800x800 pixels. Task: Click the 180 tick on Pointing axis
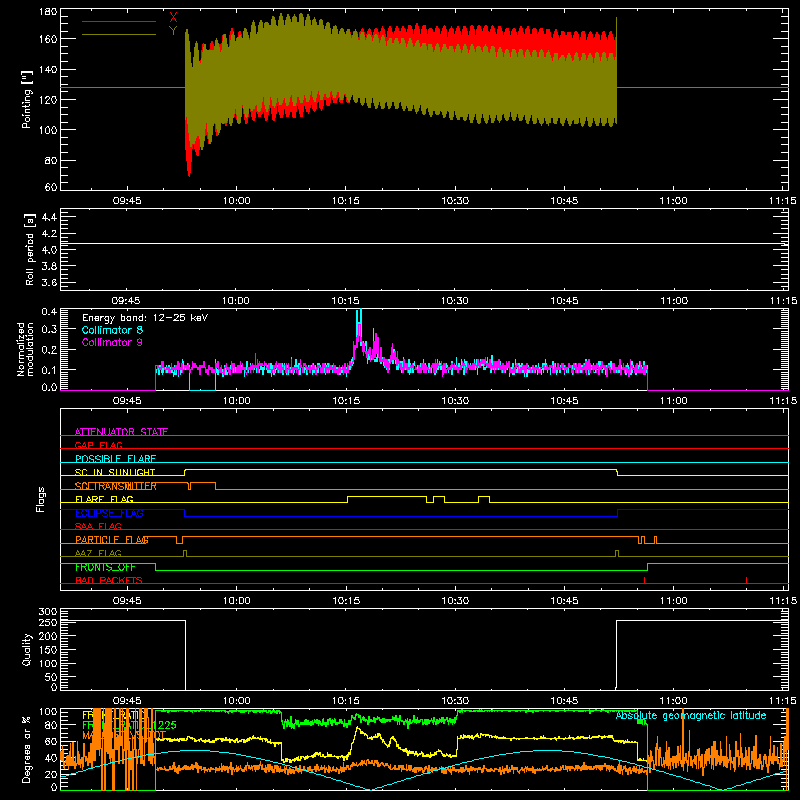coord(48,11)
